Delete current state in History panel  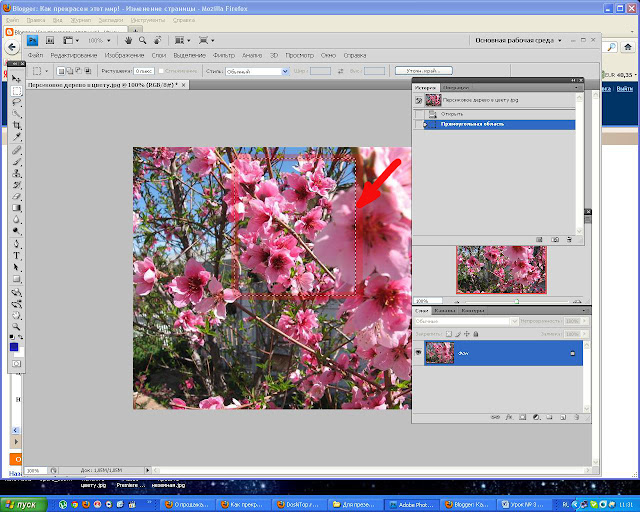(x=569, y=240)
